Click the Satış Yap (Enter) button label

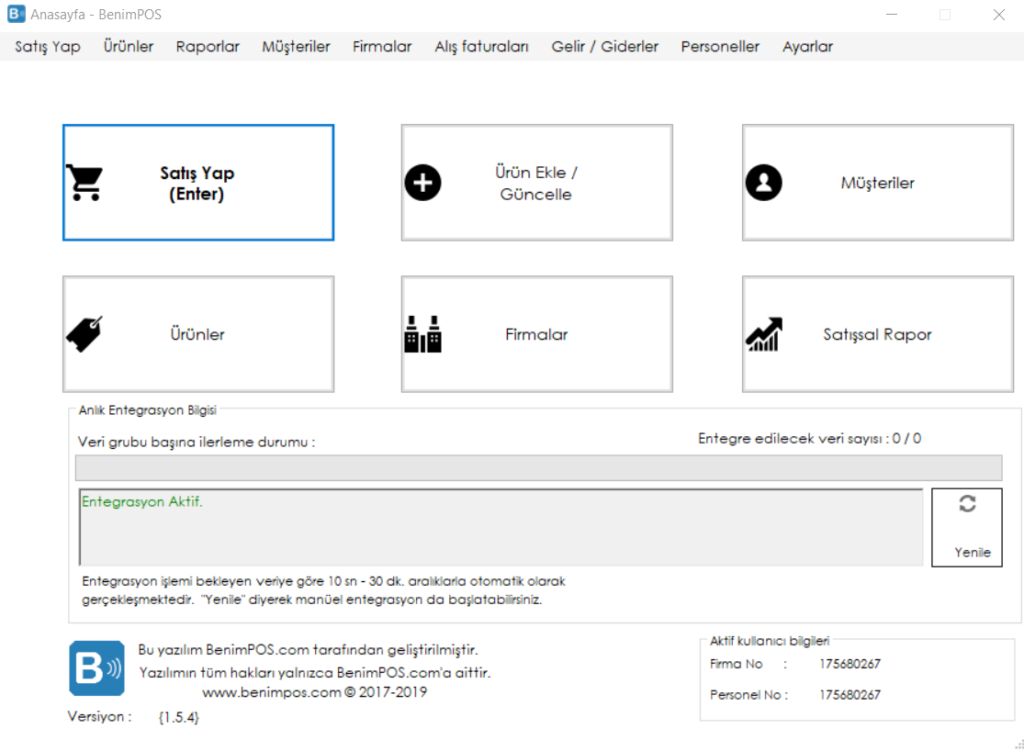[x=197, y=184]
